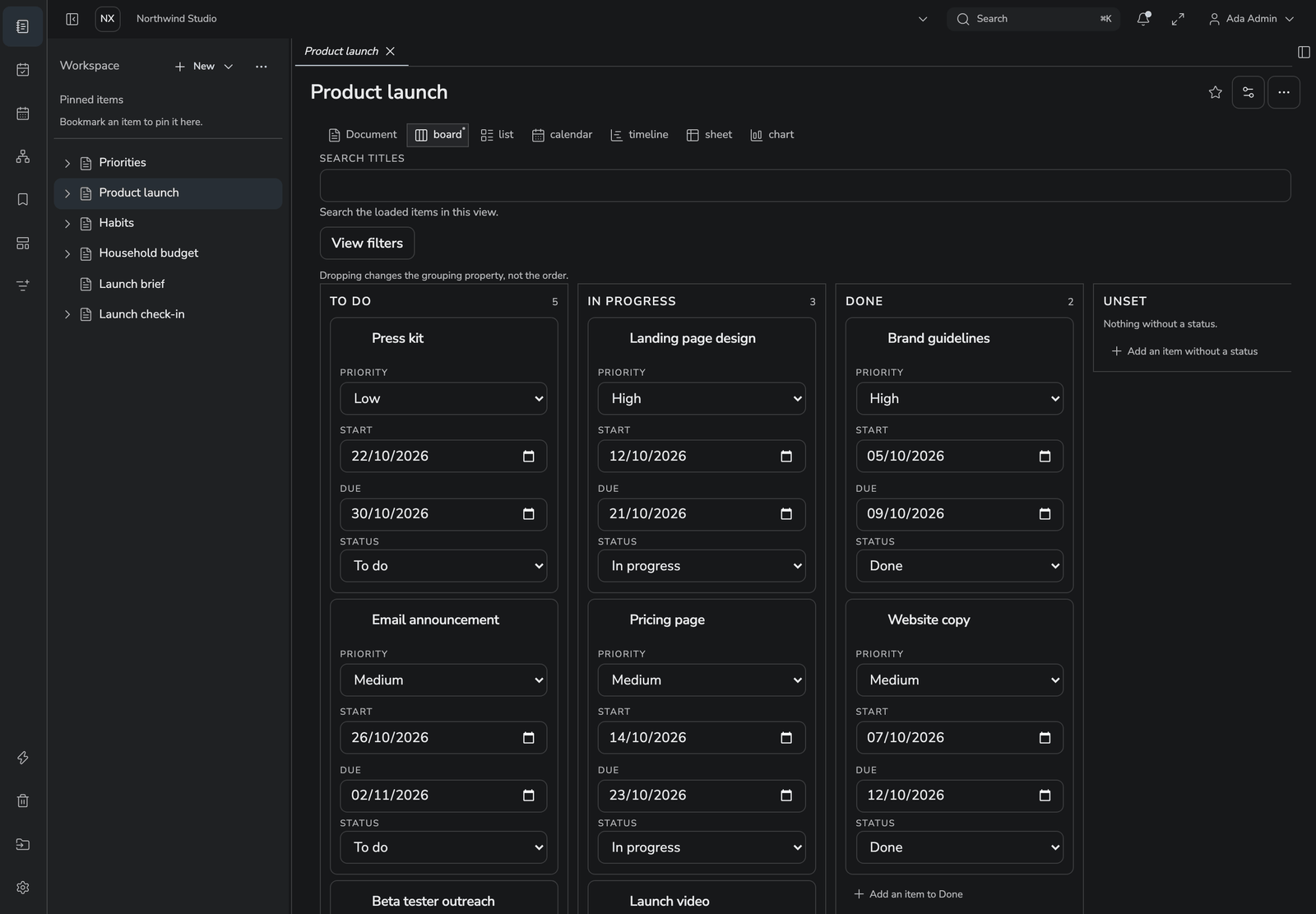Open Press kit priority dropdown
The height and width of the screenshot is (914, 1316).
(x=443, y=398)
